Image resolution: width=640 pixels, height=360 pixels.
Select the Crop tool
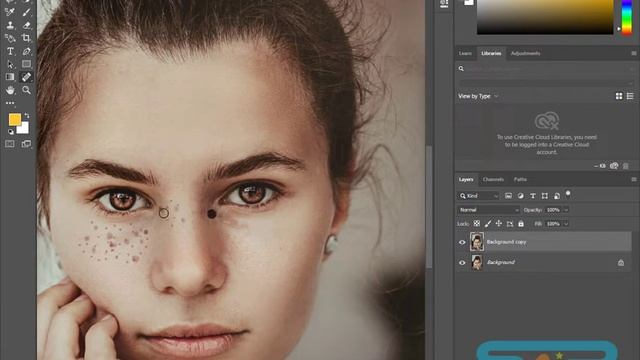tap(27, 38)
